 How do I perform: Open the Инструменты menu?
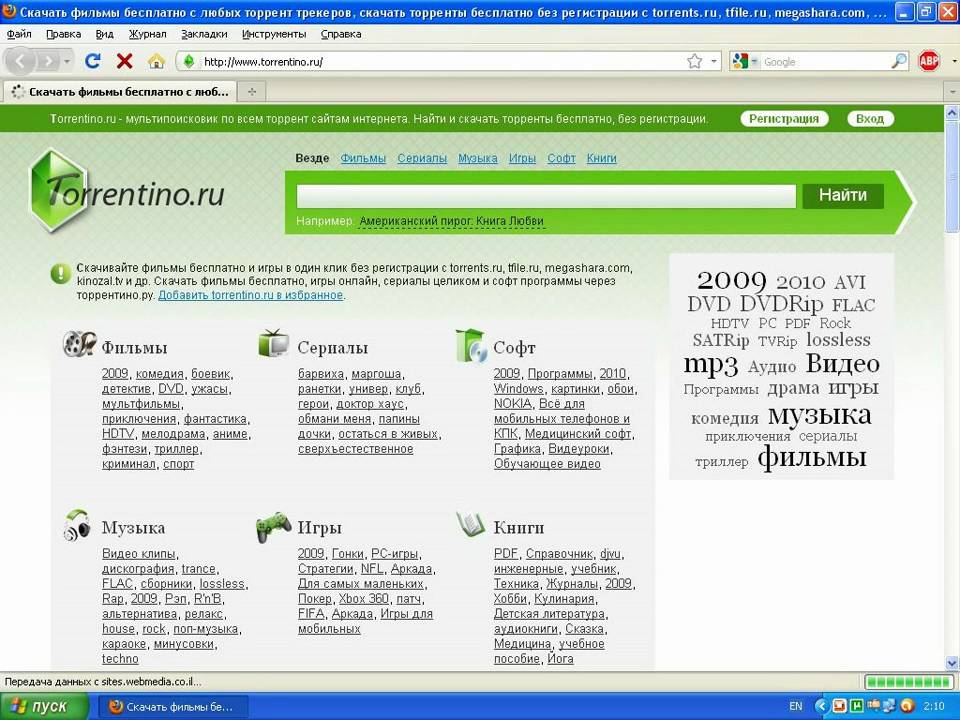point(274,34)
